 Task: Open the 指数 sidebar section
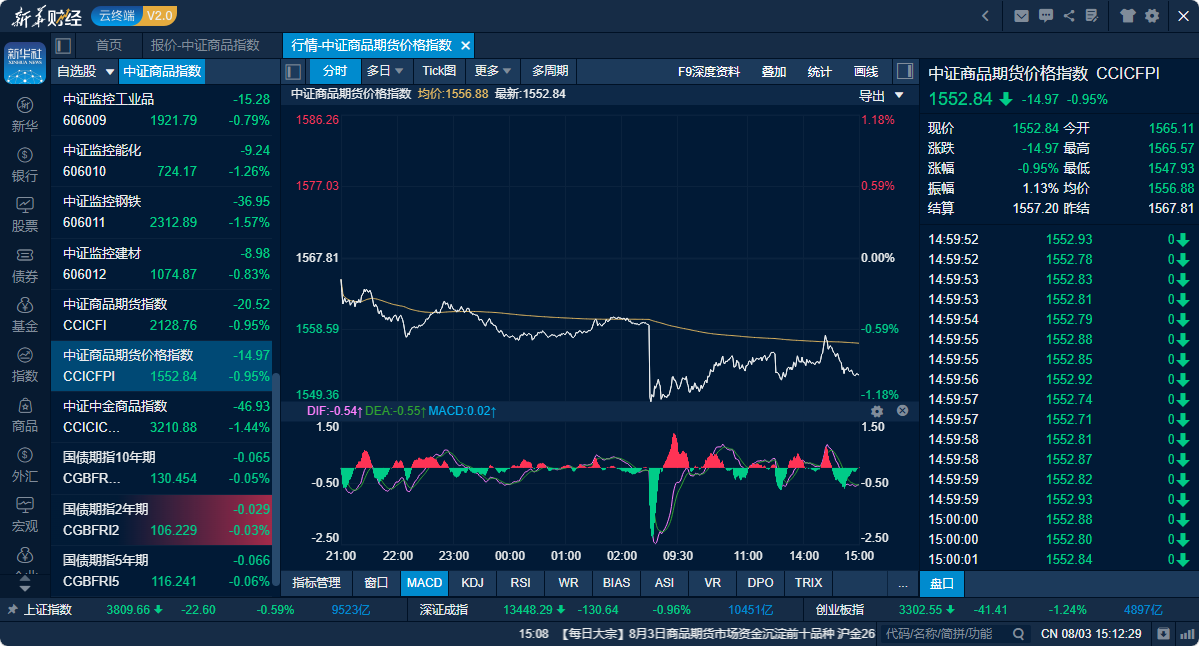click(24, 365)
